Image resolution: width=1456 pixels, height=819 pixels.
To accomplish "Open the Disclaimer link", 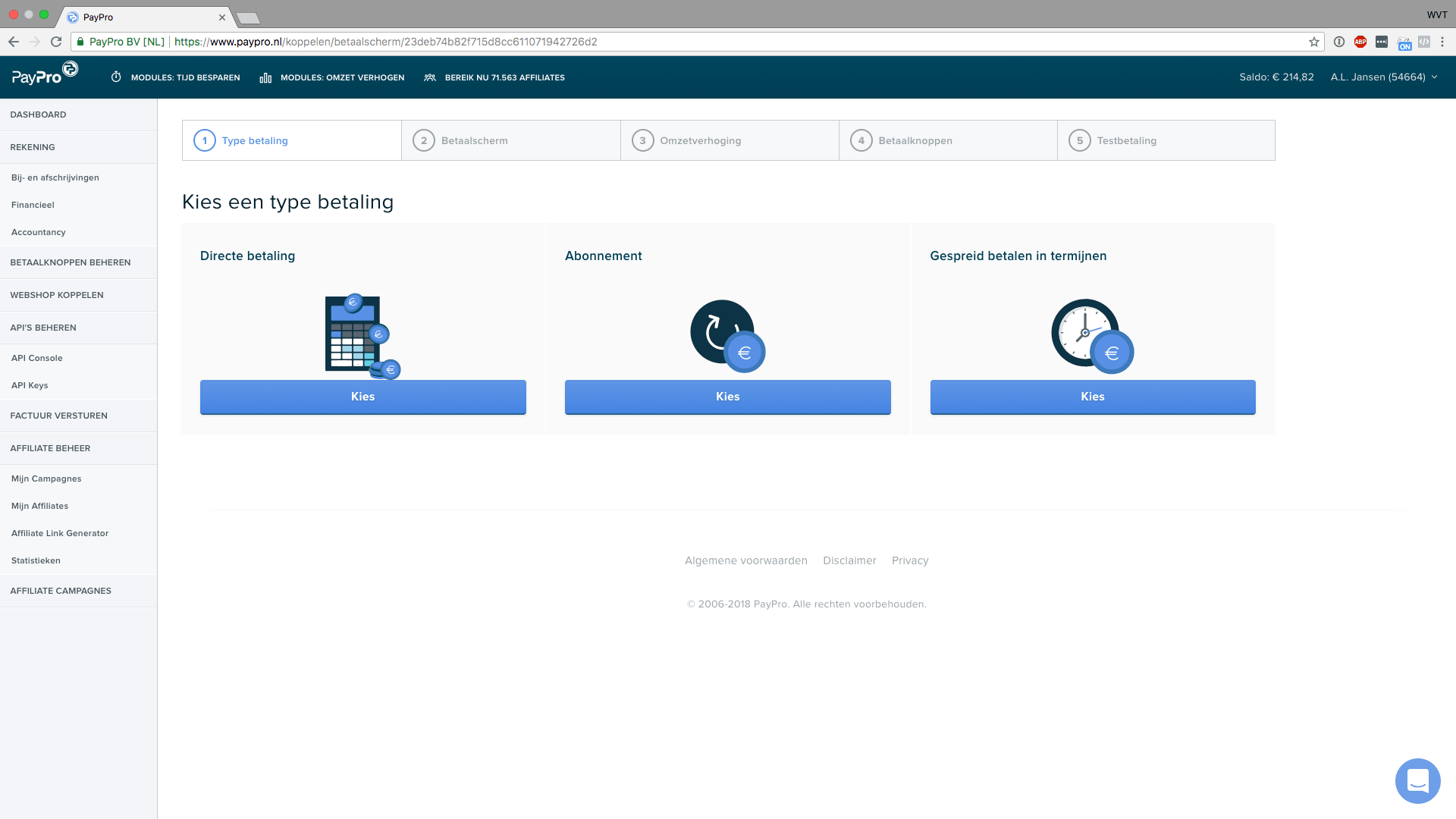I will [x=849, y=560].
